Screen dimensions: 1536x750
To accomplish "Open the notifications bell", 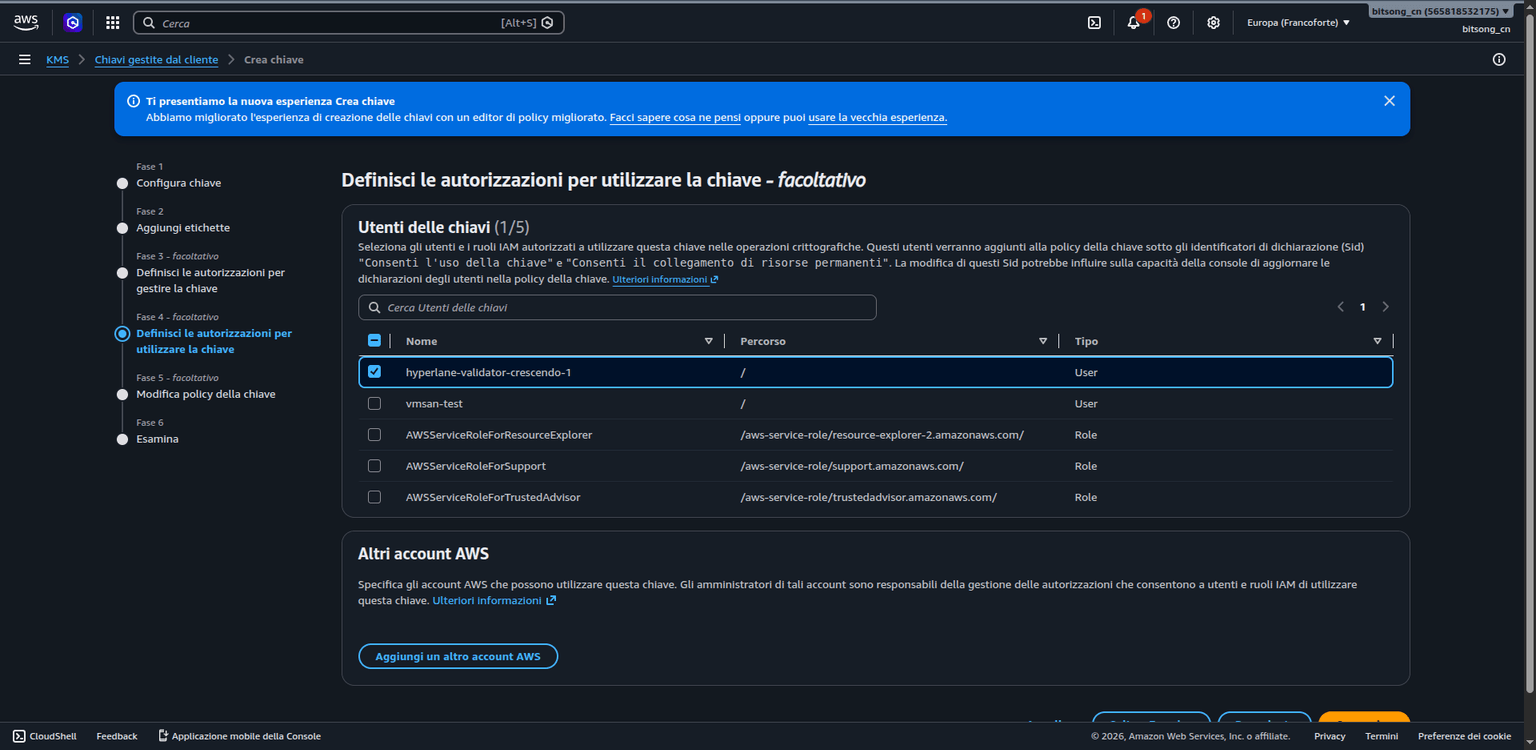I will 1133,22.
